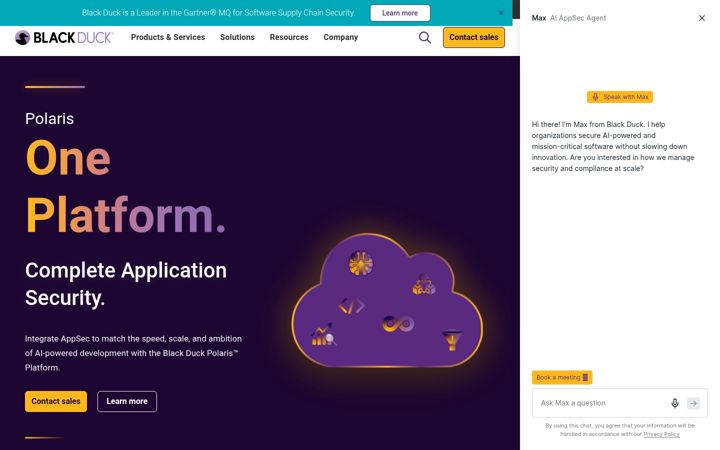Click the circular hub icon in cloud

(360, 263)
